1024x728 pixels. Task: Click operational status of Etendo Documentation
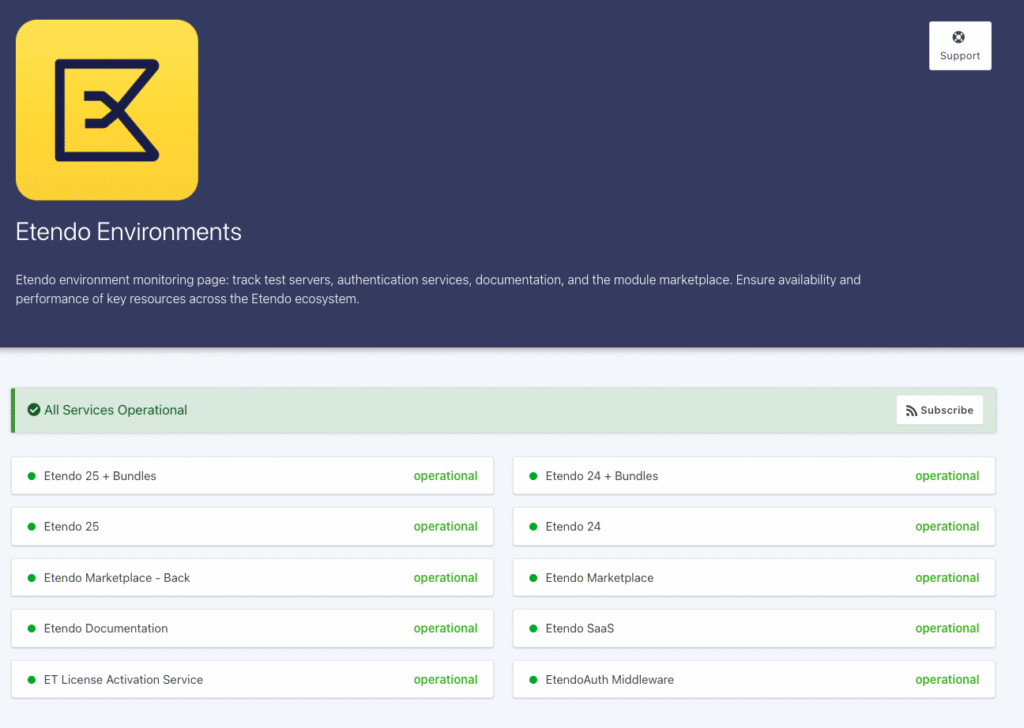(x=445, y=628)
